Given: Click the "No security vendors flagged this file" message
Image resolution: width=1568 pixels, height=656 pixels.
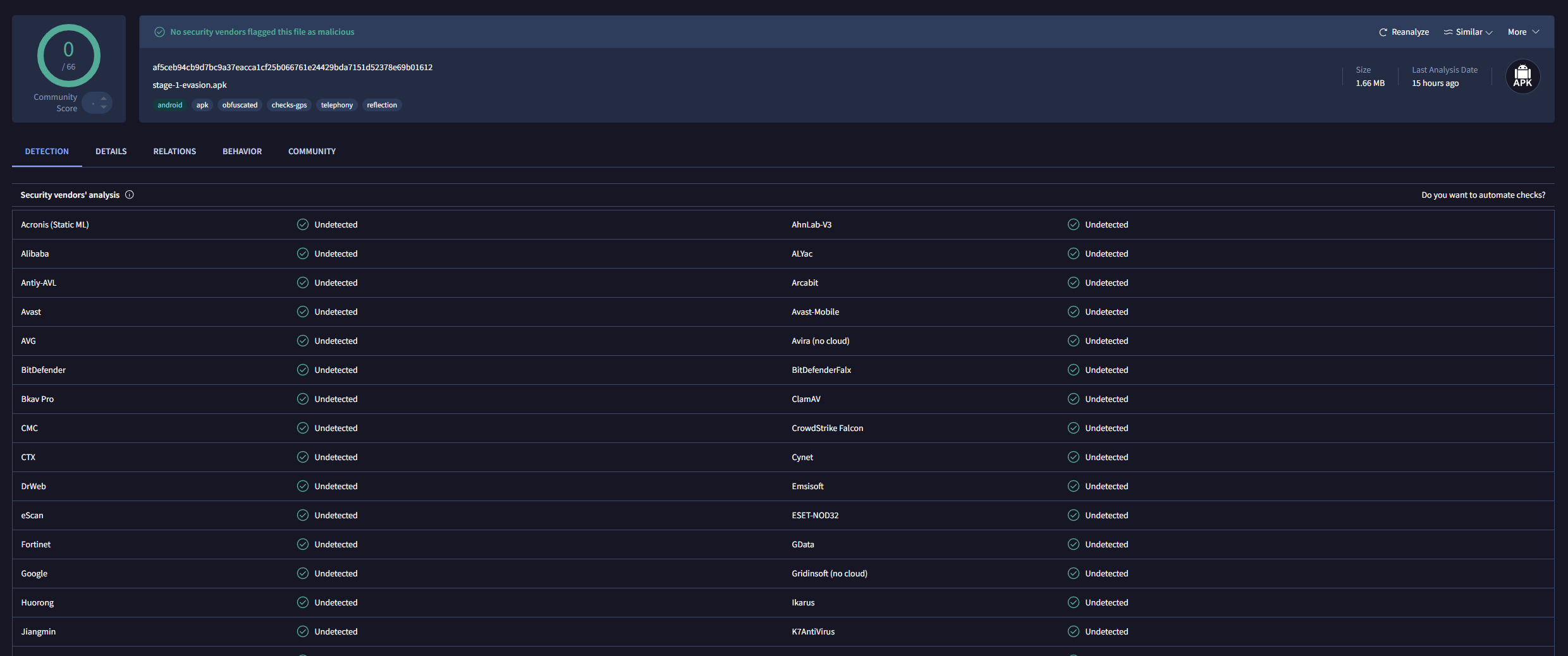Looking at the screenshot, I should tap(262, 32).
